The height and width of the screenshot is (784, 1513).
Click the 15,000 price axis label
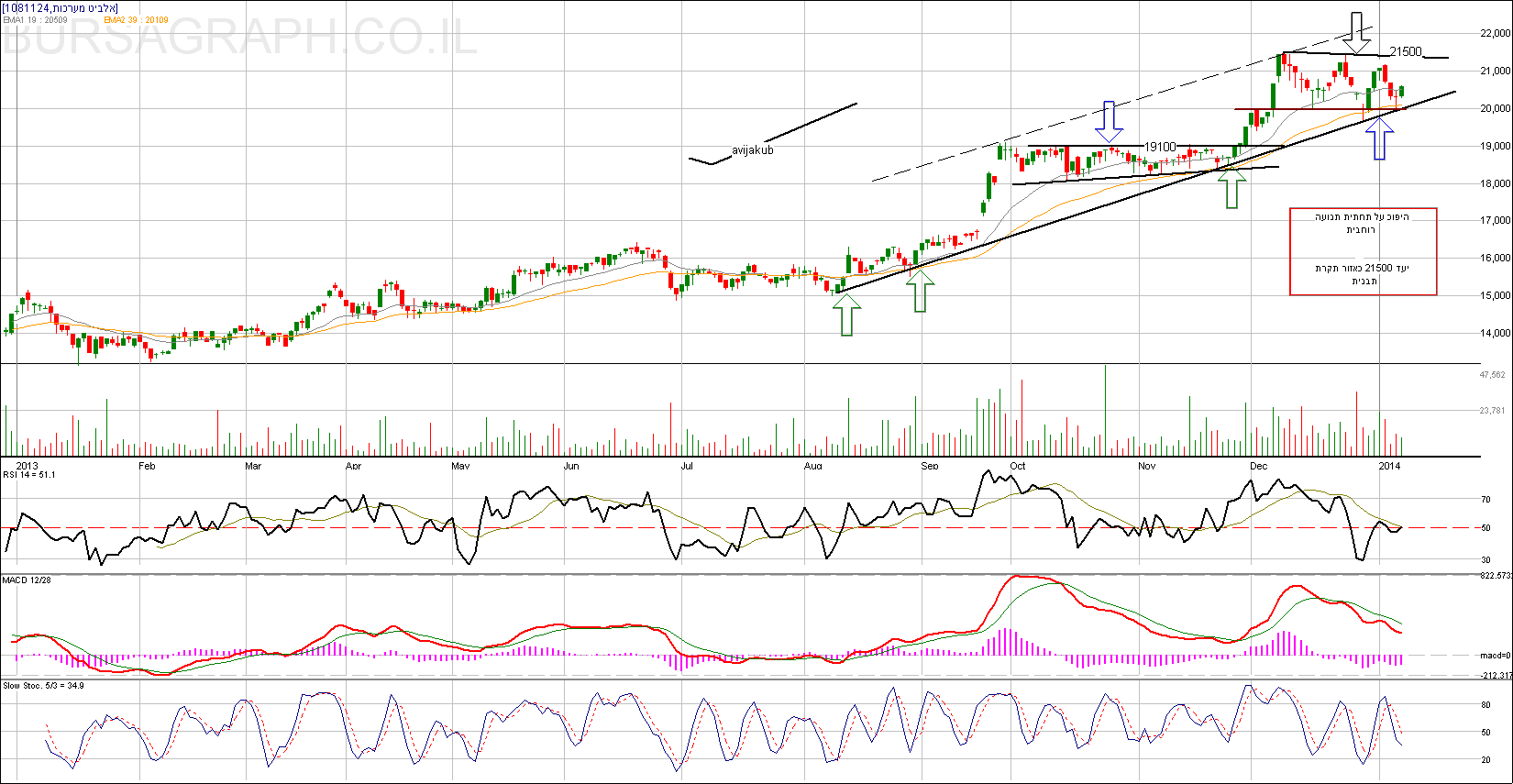tap(1495, 295)
